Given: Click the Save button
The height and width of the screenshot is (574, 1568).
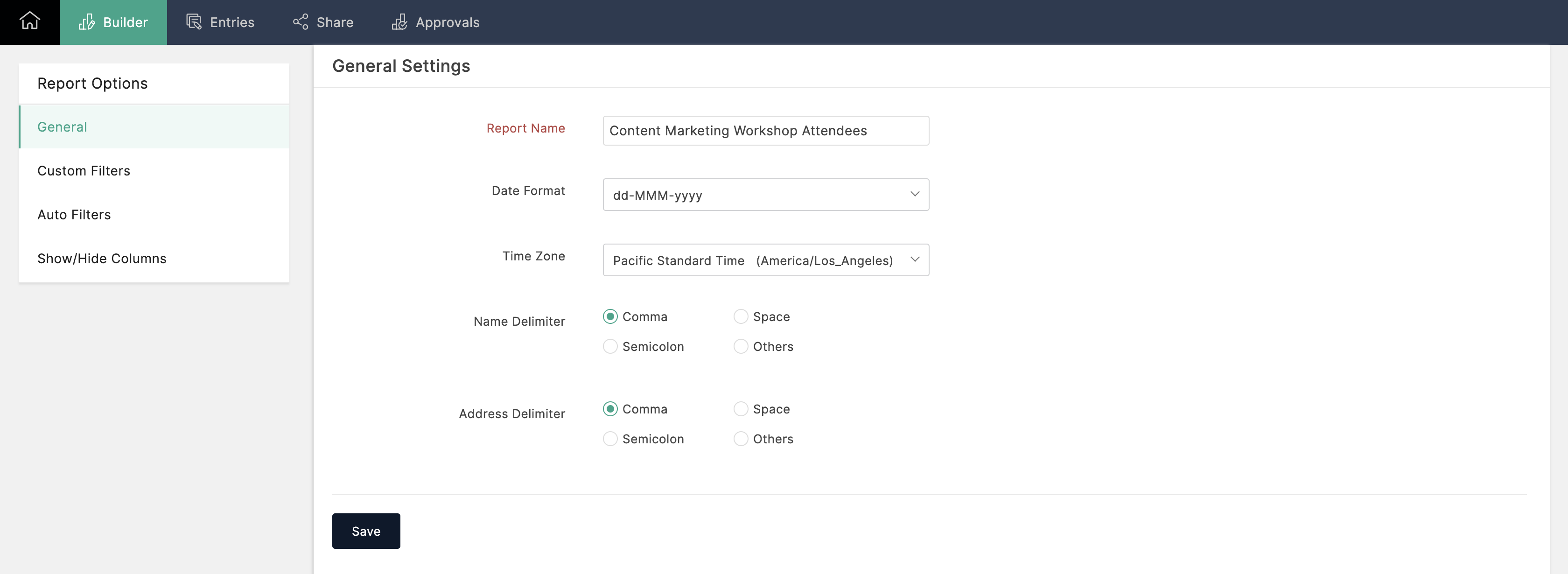Looking at the screenshot, I should (x=366, y=531).
